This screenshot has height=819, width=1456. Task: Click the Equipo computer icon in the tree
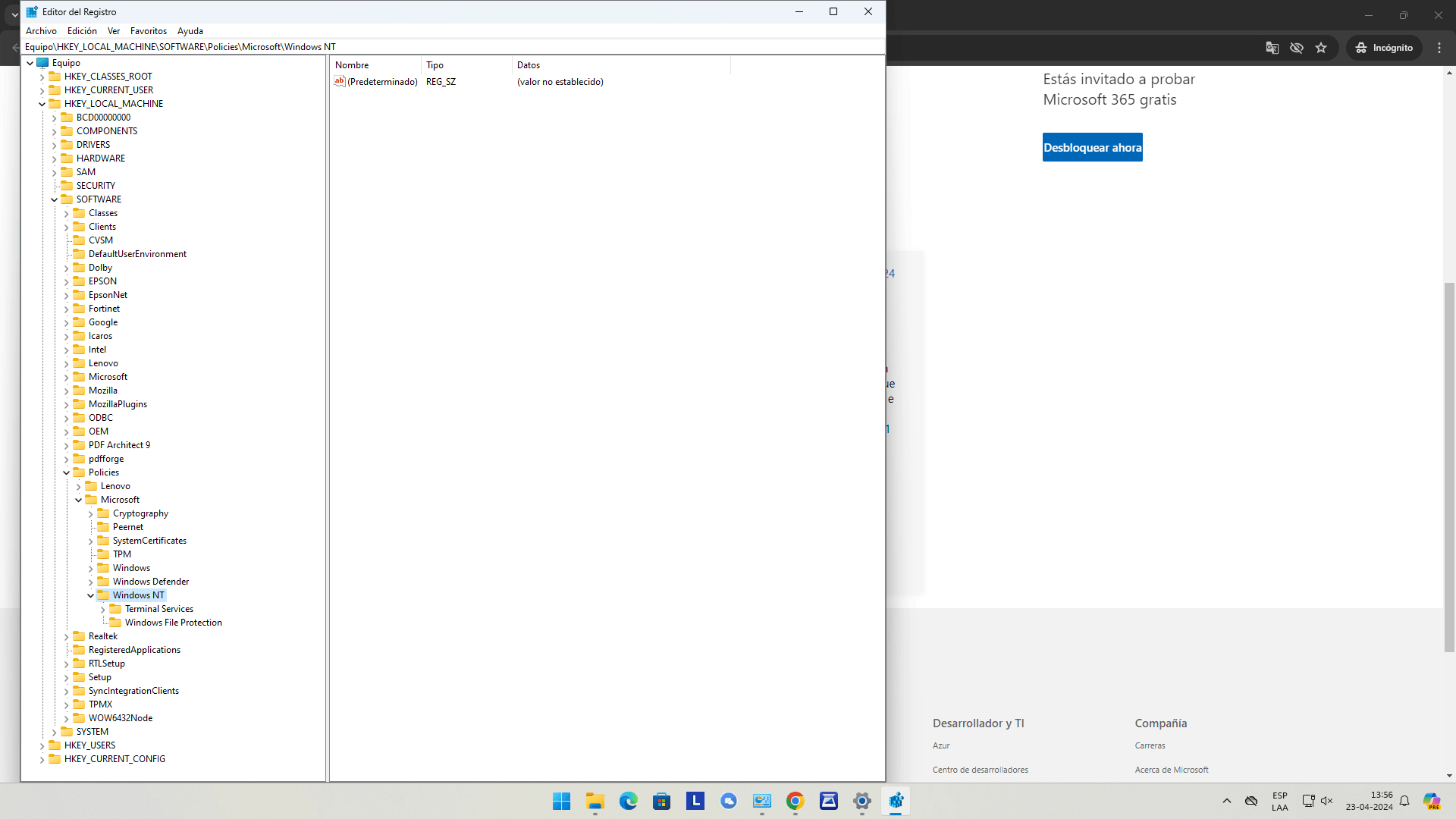coord(42,63)
